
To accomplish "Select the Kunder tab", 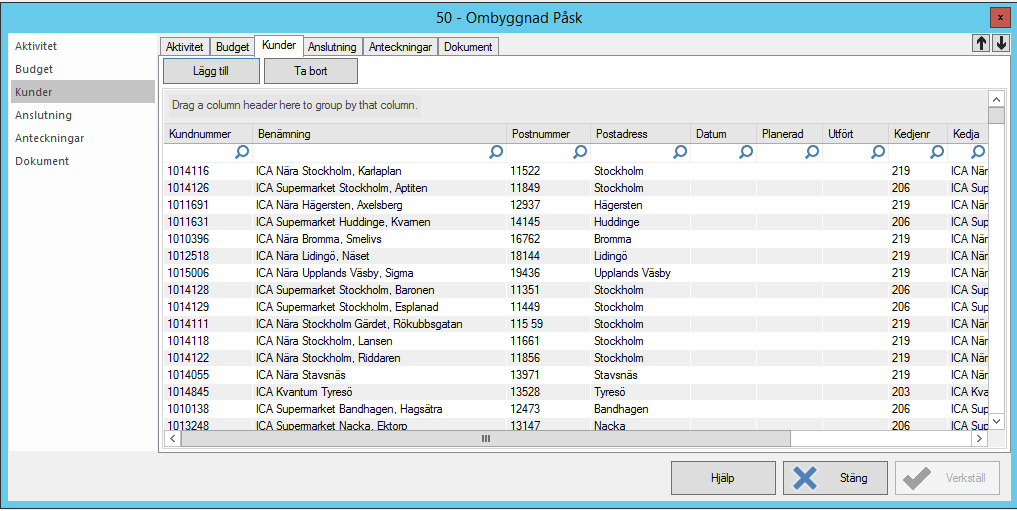I will click(x=279, y=45).
